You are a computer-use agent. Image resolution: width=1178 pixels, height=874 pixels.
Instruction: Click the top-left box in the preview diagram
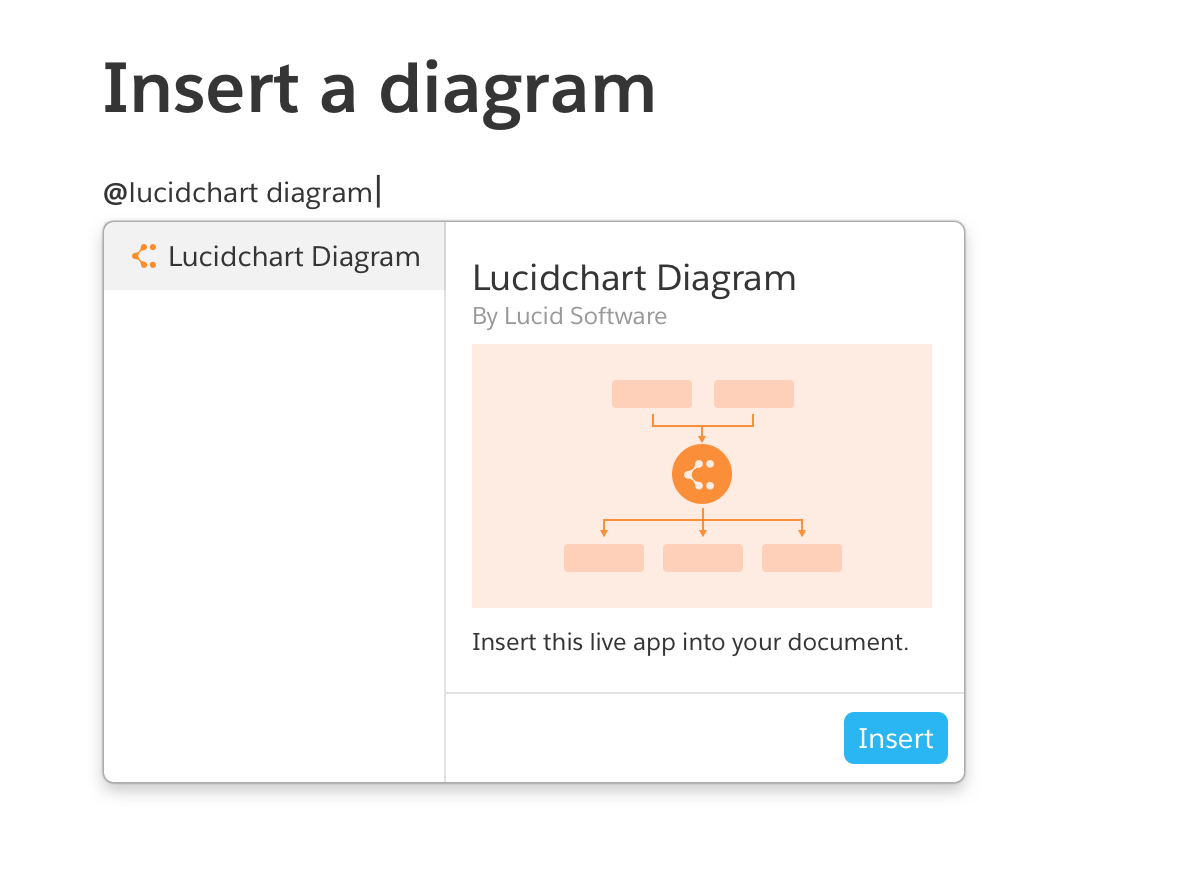652,394
